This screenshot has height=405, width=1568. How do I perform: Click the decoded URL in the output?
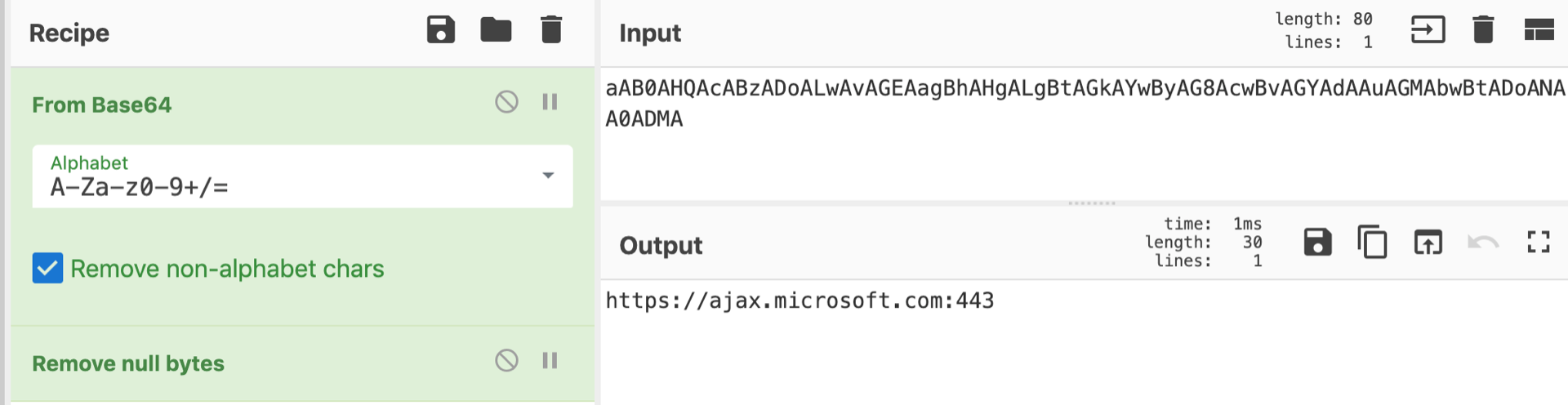pyautogui.click(x=800, y=300)
